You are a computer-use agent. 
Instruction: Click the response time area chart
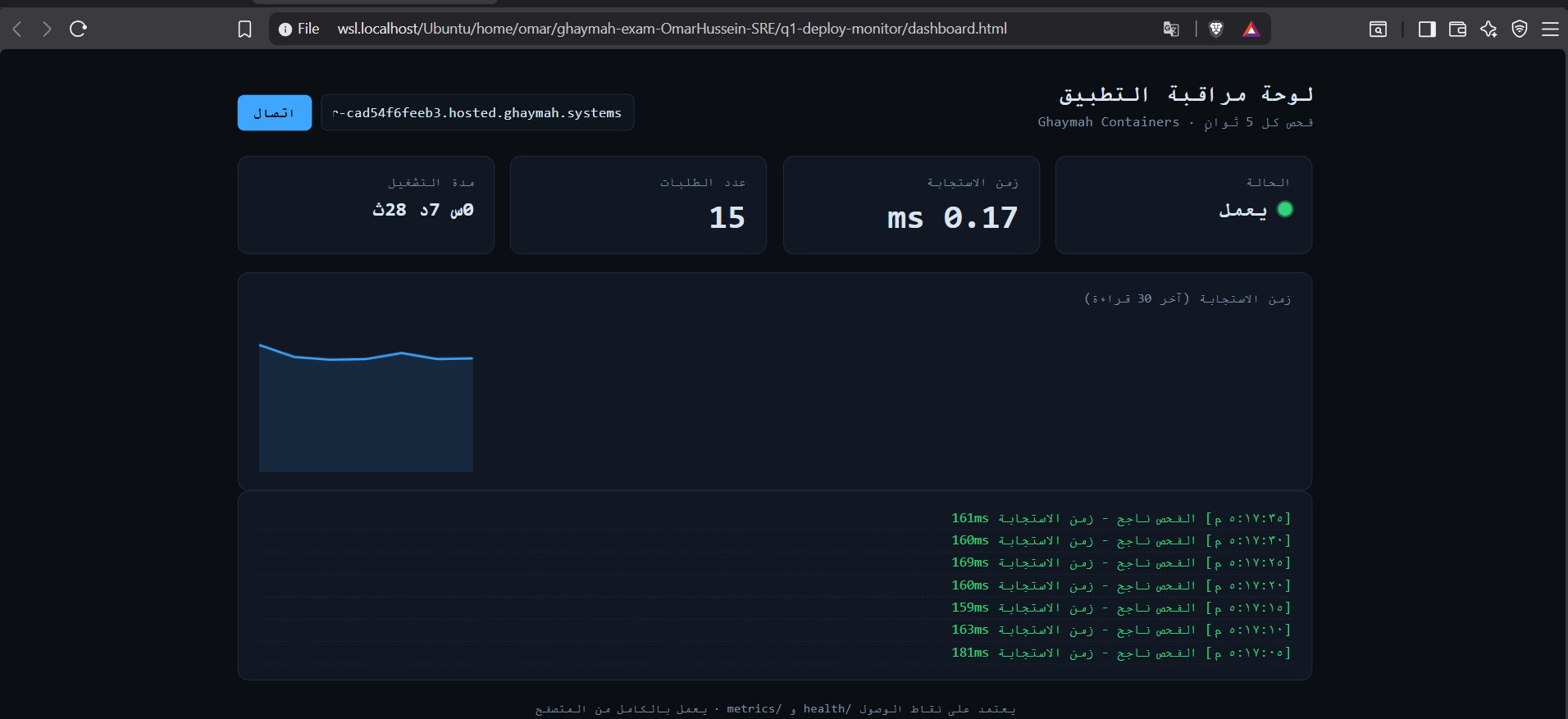click(366, 407)
